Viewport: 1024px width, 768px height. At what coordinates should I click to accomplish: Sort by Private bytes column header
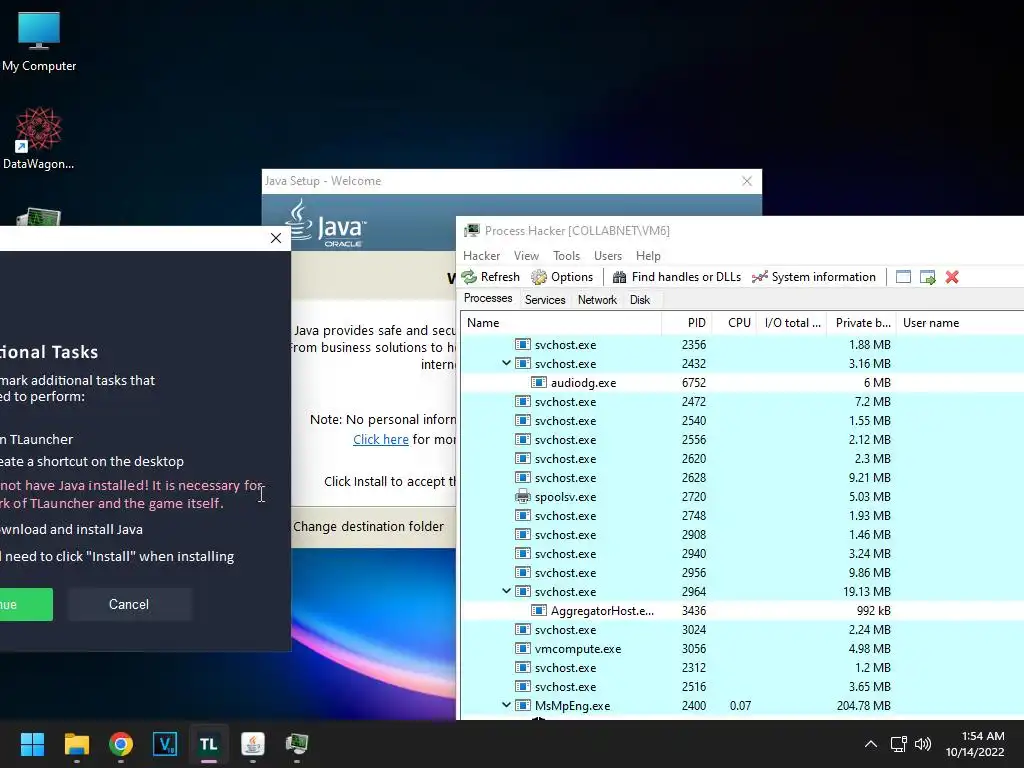coord(861,323)
